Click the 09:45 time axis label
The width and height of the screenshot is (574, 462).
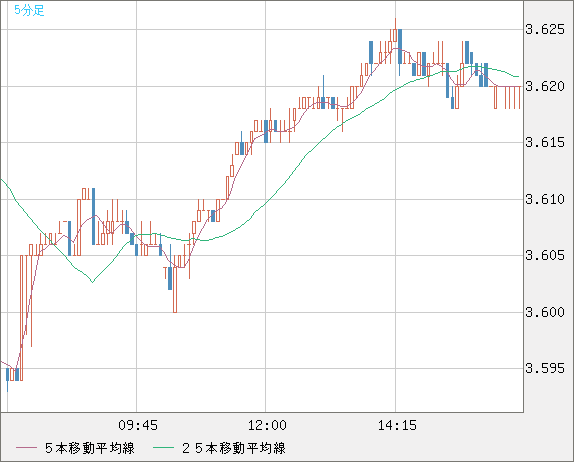coord(138,425)
